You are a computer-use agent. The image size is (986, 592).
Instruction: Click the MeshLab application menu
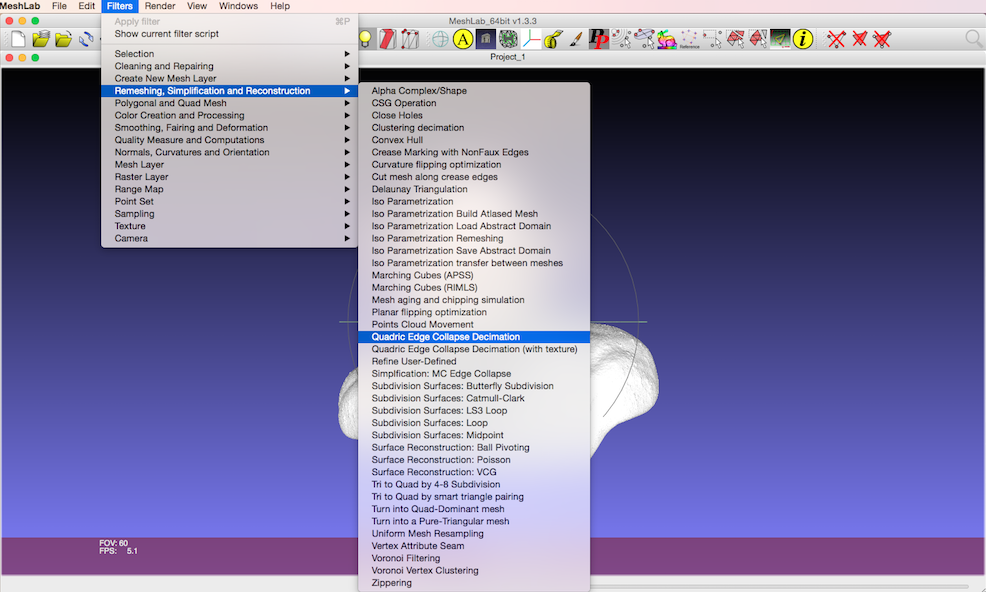(x=20, y=6)
